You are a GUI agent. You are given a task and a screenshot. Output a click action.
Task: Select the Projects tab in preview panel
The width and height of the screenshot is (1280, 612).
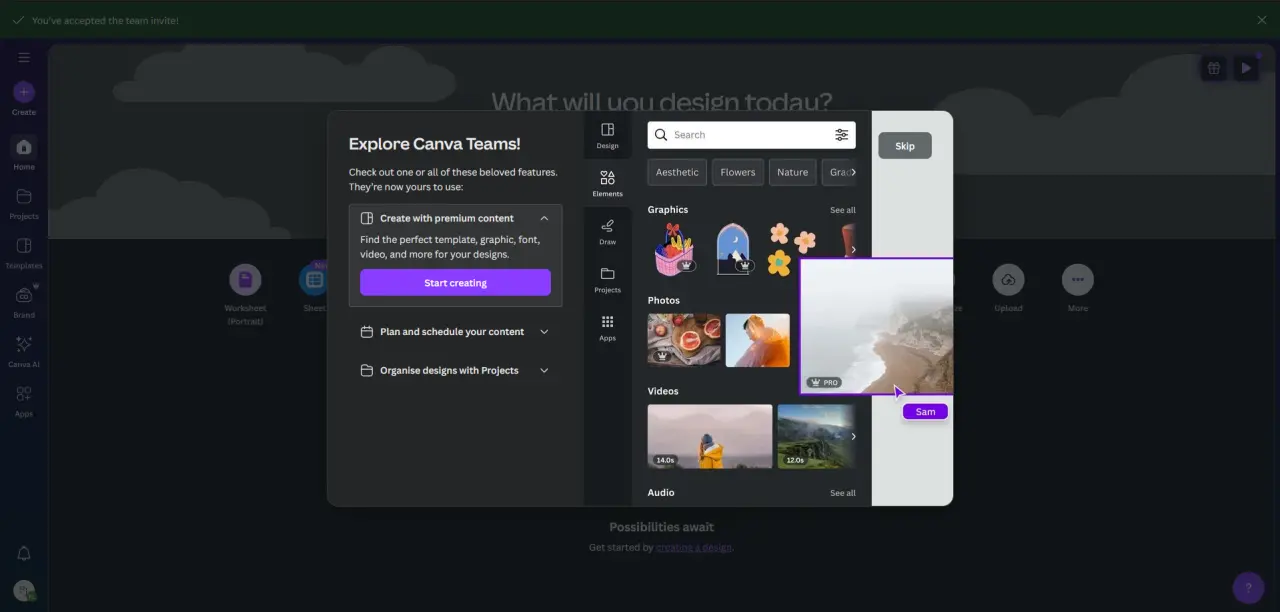607,280
